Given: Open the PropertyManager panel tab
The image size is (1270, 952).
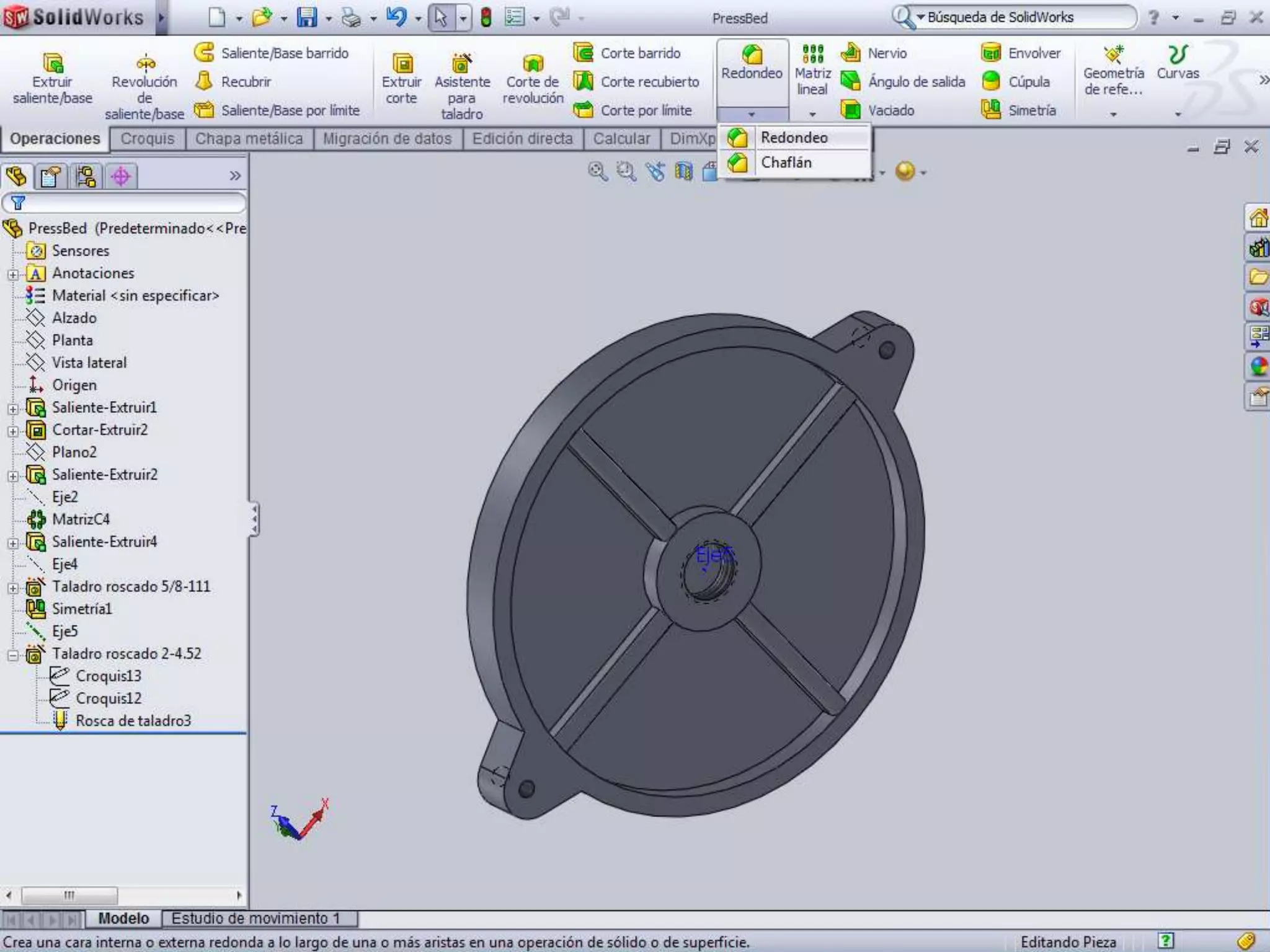Looking at the screenshot, I should [x=51, y=177].
